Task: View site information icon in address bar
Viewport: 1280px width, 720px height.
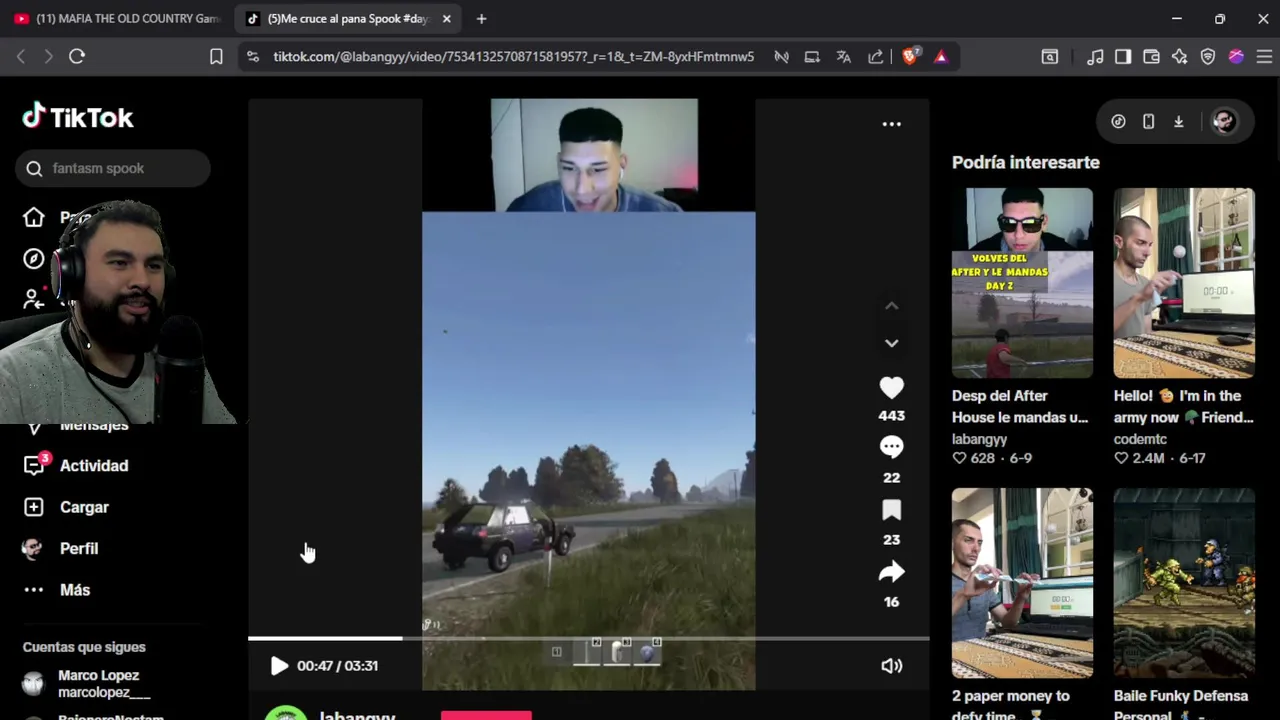Action: [x=252, y=57]
